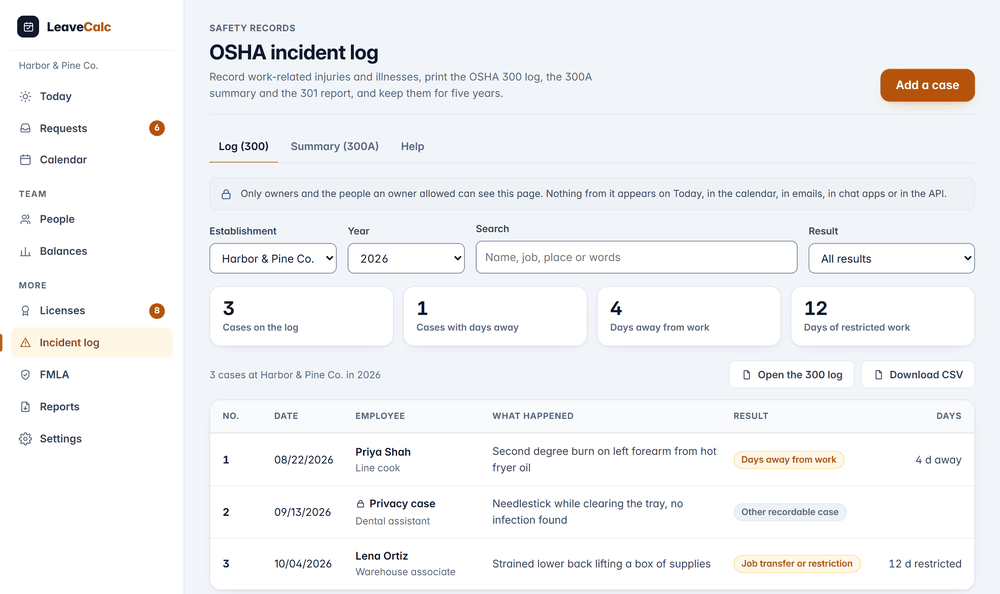Click the Download CSV button

click(x=918, y=375)
